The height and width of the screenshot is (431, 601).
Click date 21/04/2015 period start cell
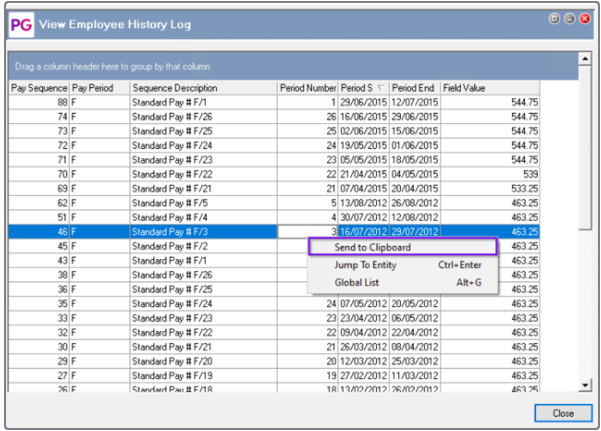pyautogui.click(x=363, y=174)
